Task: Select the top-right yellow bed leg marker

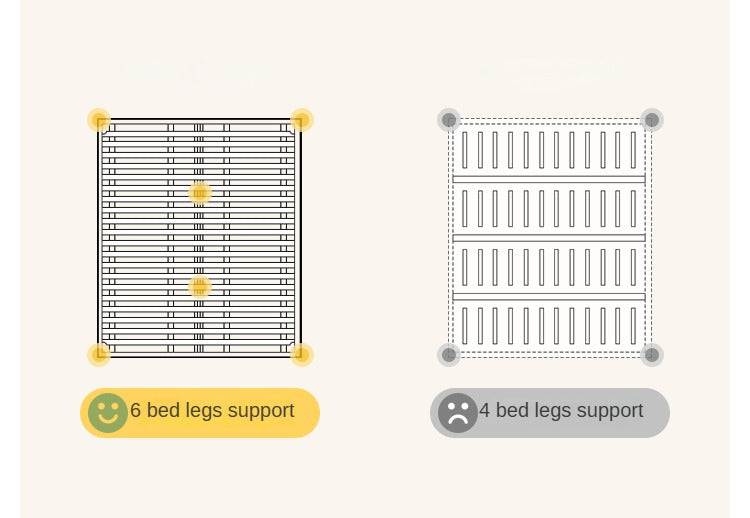Action: pyautogui.click(x=301, y=120)
